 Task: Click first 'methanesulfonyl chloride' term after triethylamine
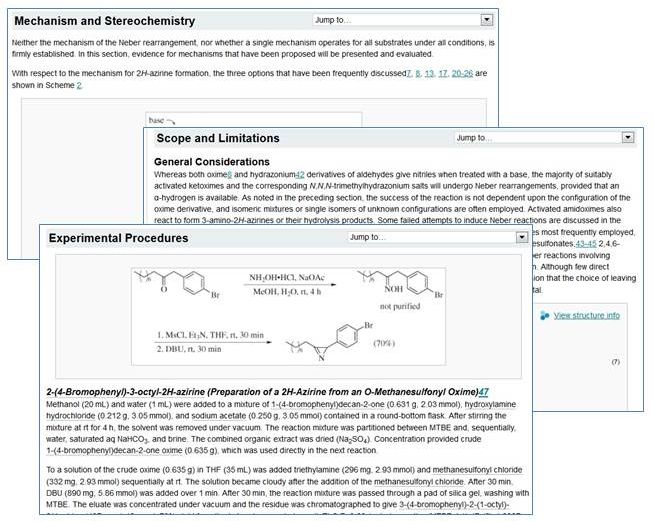click(x=477, y=469)
